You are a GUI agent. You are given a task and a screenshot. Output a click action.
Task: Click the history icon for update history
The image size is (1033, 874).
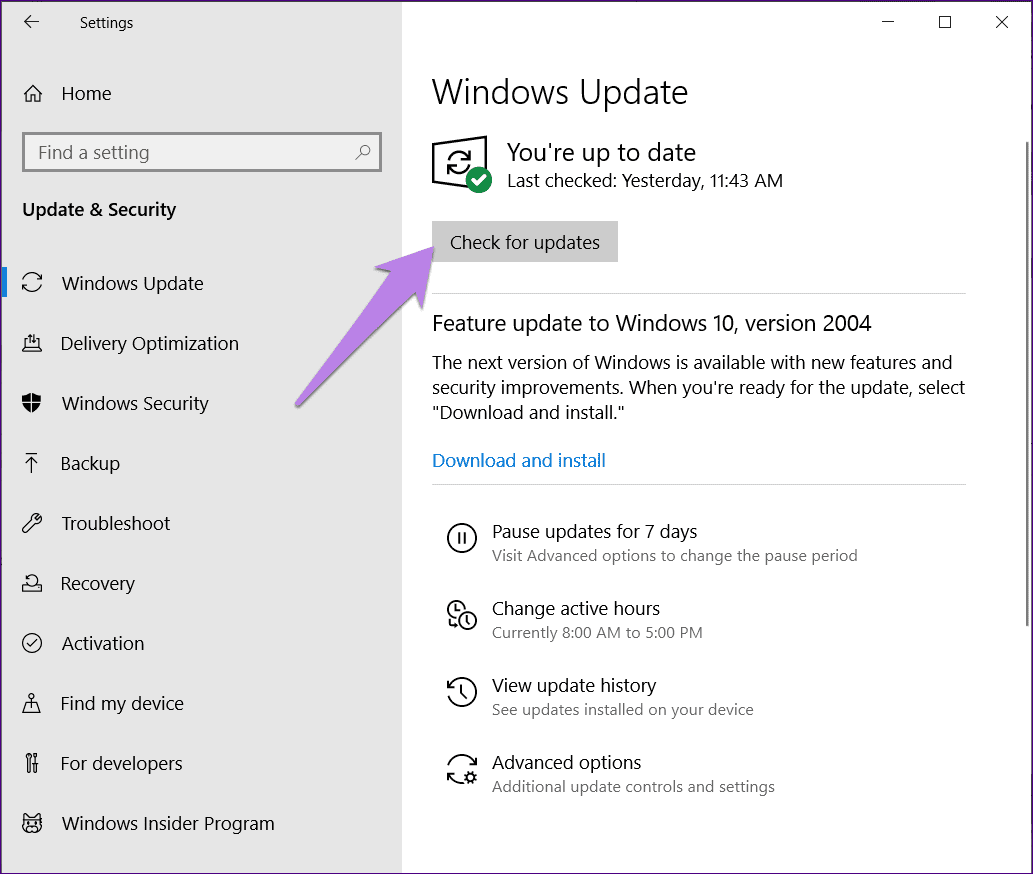click(x=462, y=692)
